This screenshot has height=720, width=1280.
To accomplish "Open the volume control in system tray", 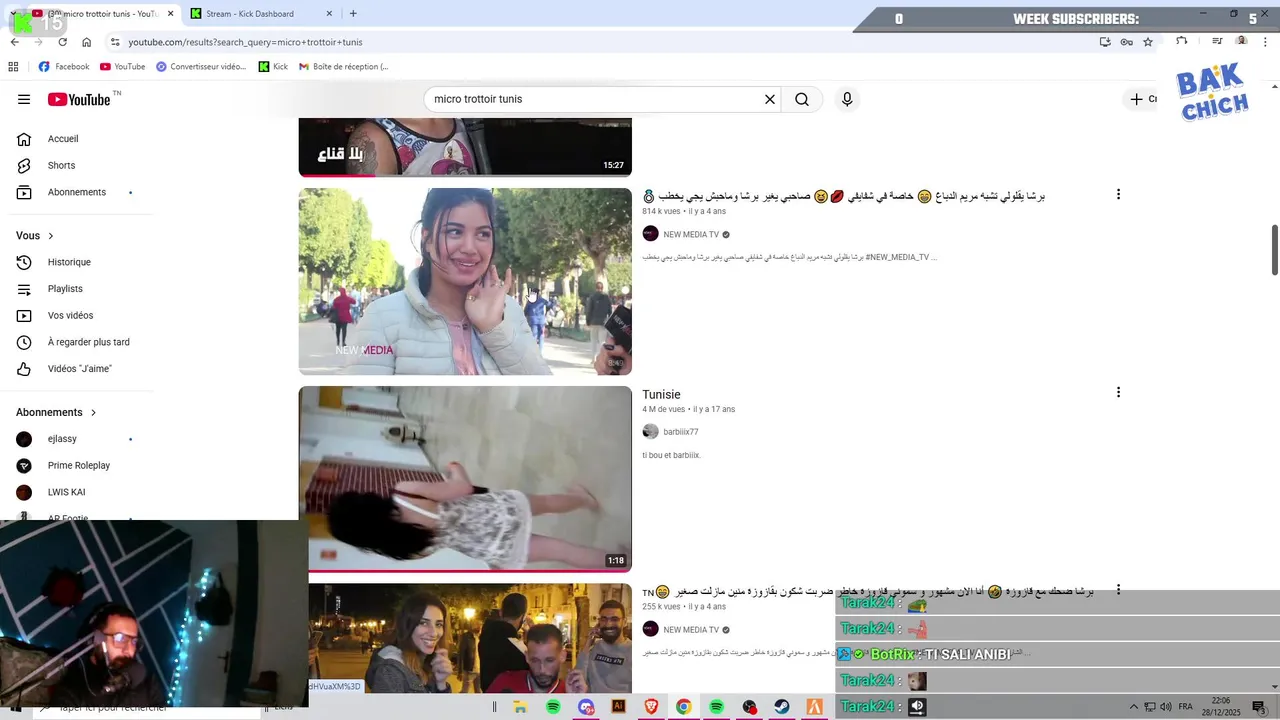I will click(1165, 707).
